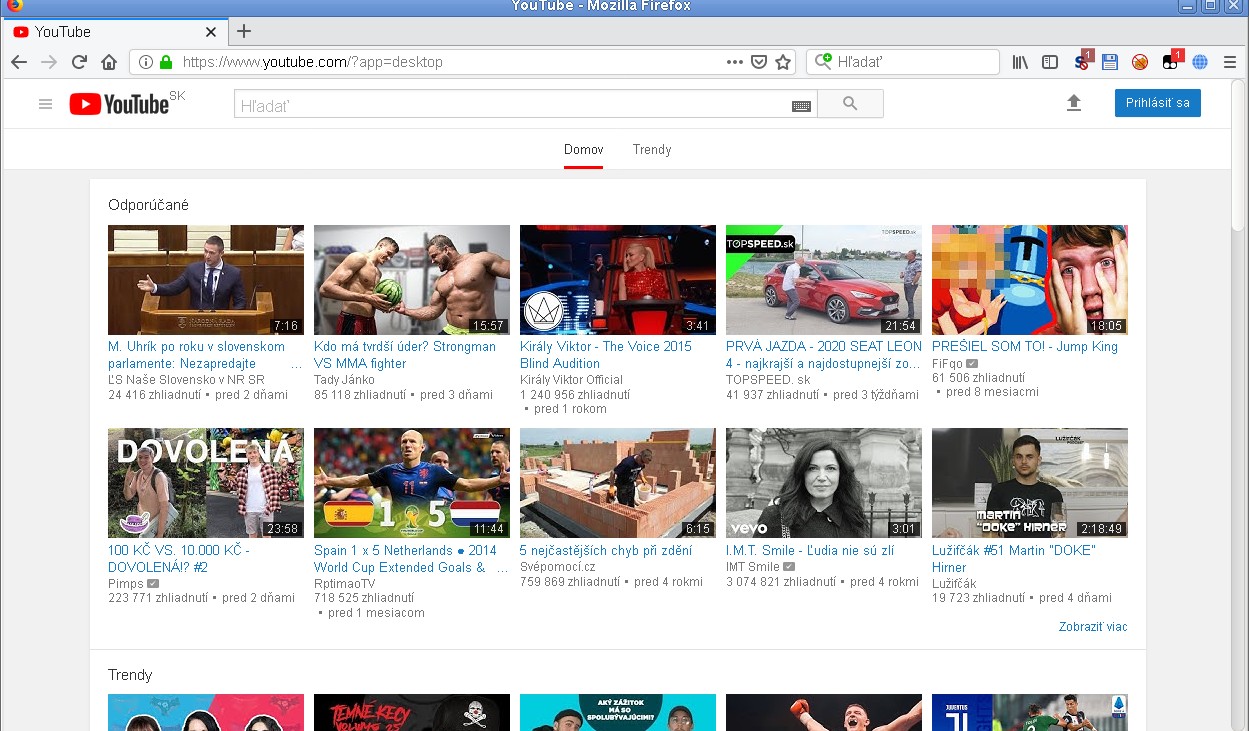Play the vevo black-and-white thumbnail (3:01)
This screenshot has width=1249, height=731.
[x=824, y=484]
